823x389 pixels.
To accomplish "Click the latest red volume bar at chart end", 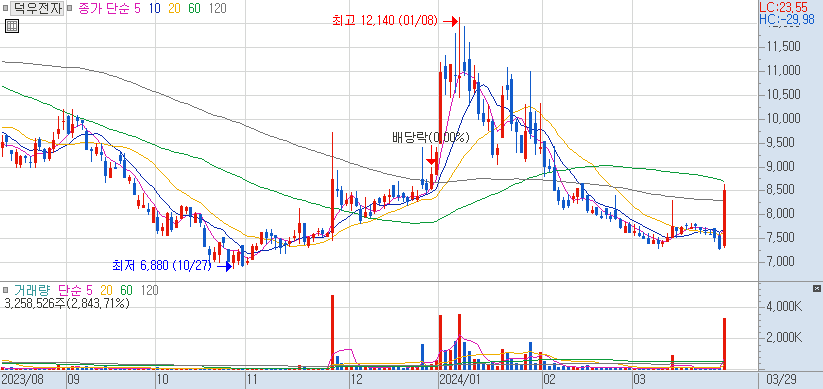I will 724,344.
